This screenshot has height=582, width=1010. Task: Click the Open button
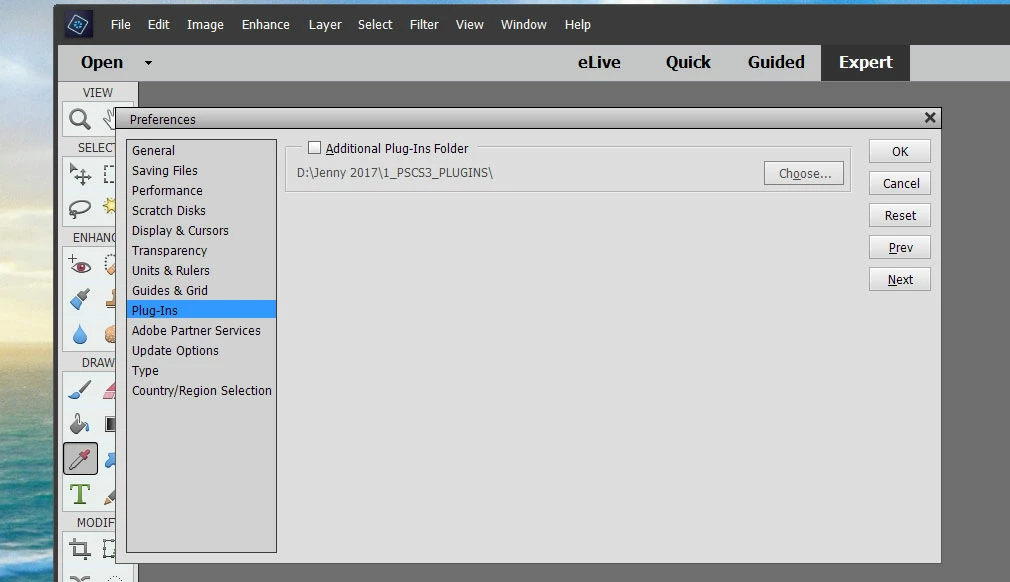tap(102, 62)
